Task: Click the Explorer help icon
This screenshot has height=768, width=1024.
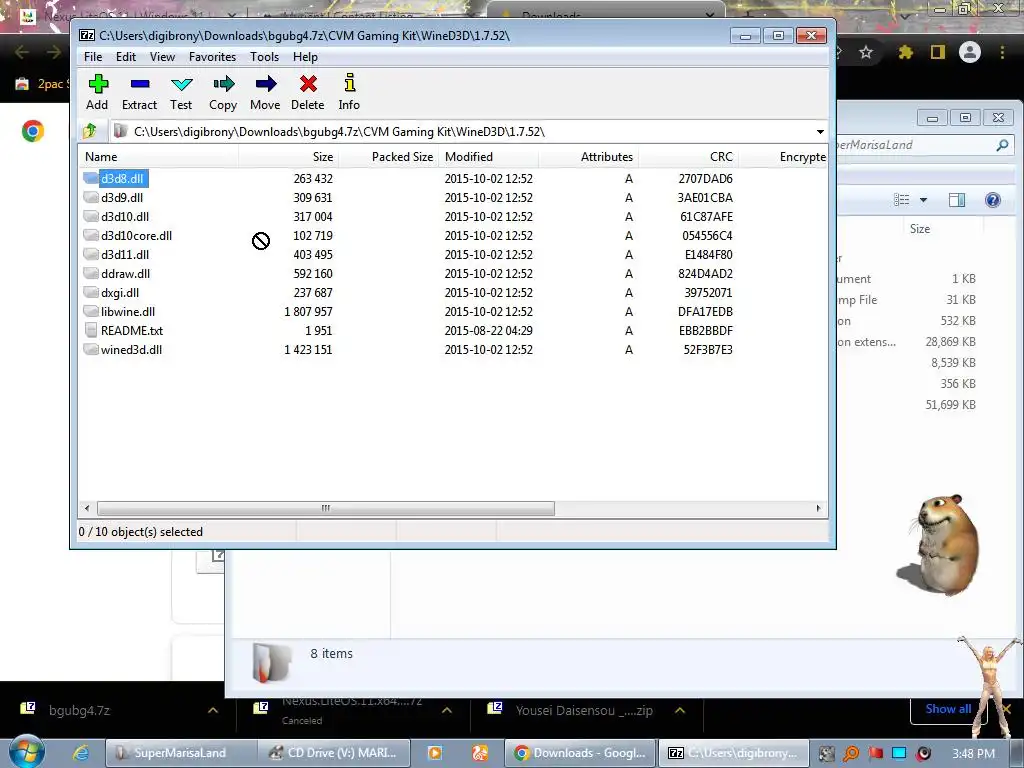Action: [x=993, y=200]
